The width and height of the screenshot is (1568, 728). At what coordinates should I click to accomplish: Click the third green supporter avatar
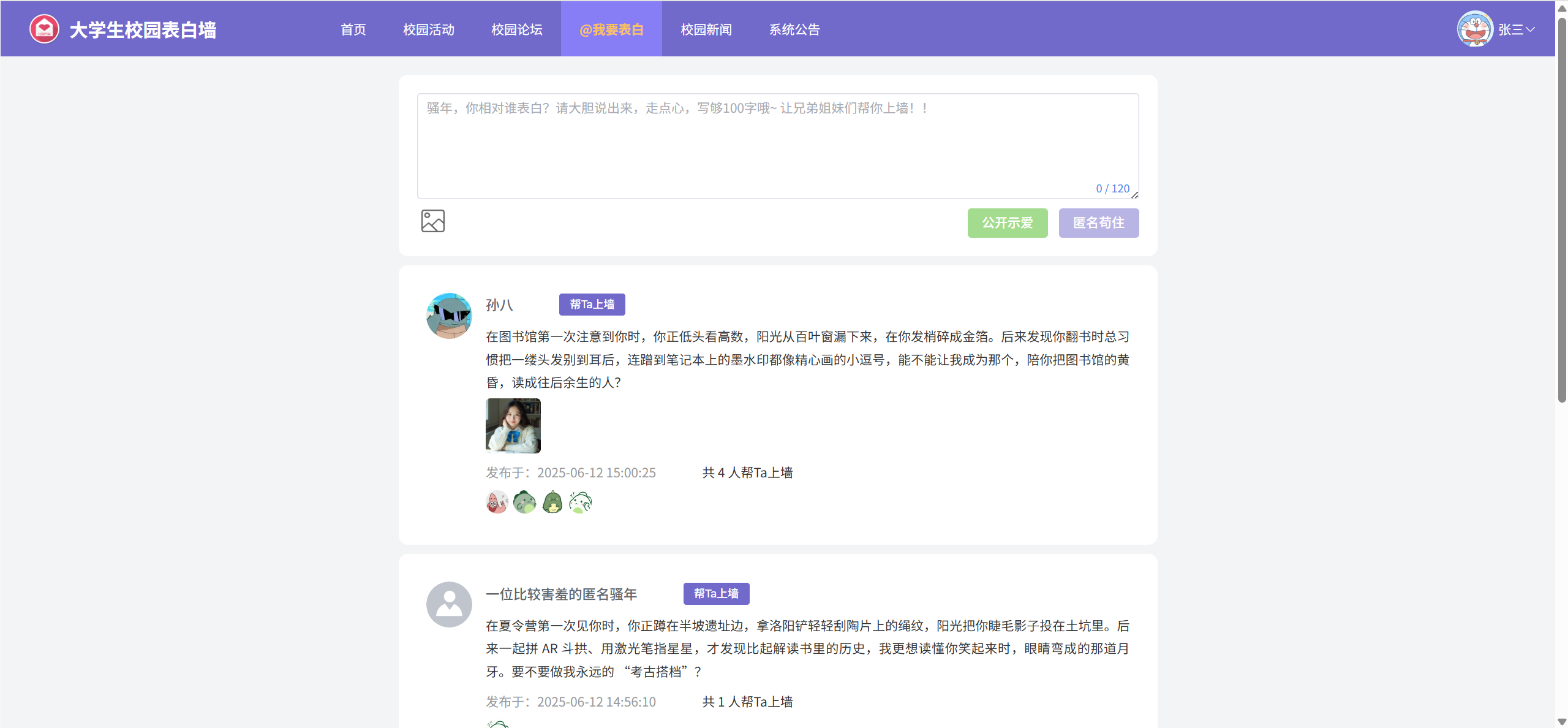552,502
